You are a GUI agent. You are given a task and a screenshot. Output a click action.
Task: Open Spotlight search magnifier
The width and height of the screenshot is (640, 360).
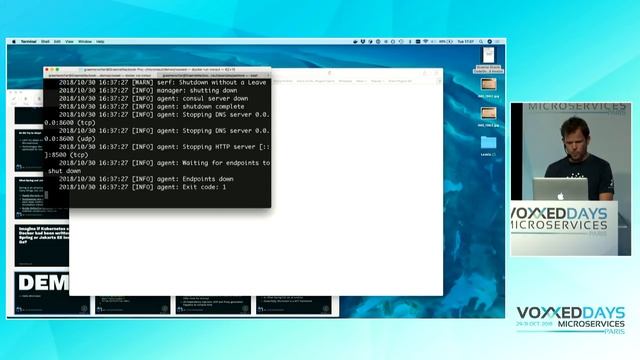tap(481, 42)
